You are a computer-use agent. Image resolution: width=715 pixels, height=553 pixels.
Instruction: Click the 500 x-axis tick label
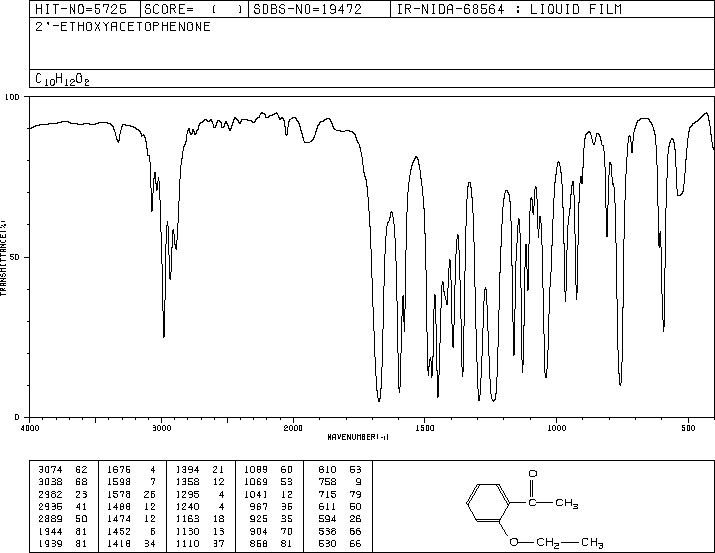688,428
